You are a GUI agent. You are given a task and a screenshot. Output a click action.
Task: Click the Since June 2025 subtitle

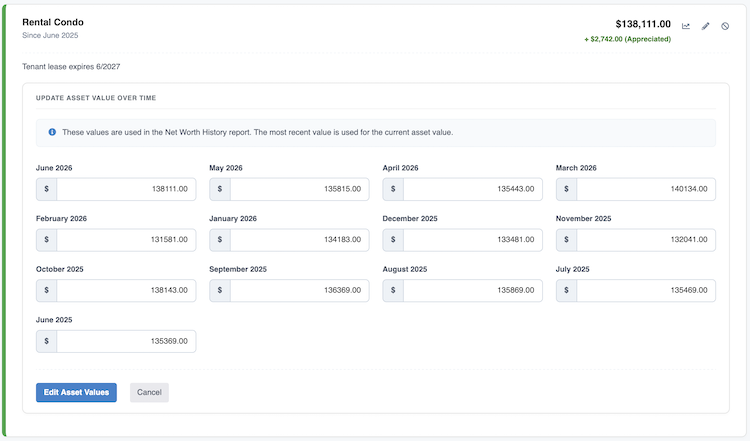[x=50, y=35]
